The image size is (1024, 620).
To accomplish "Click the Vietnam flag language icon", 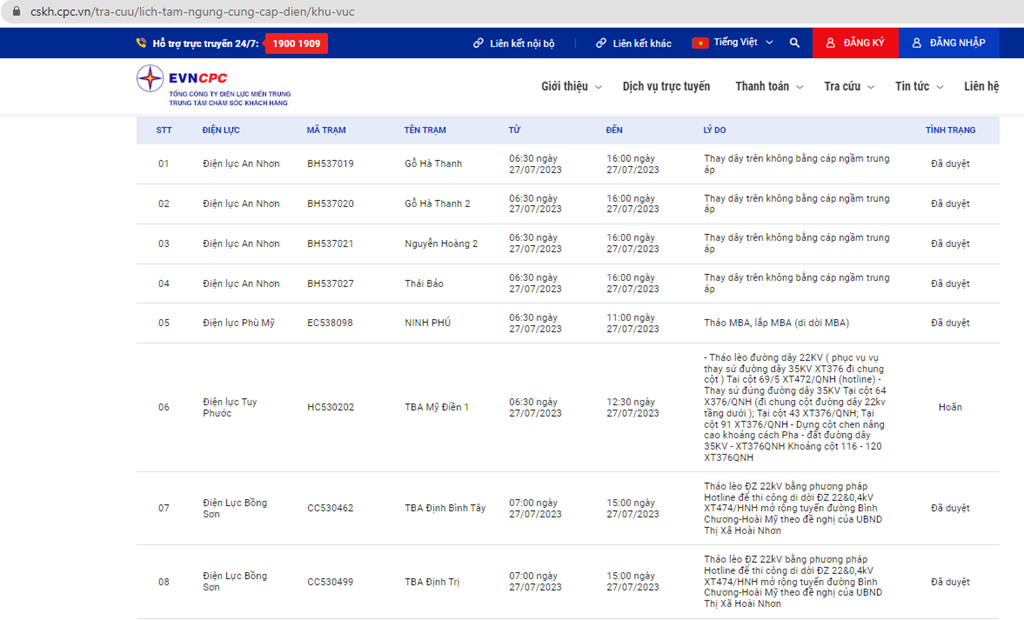I will [x=700, y=43].
